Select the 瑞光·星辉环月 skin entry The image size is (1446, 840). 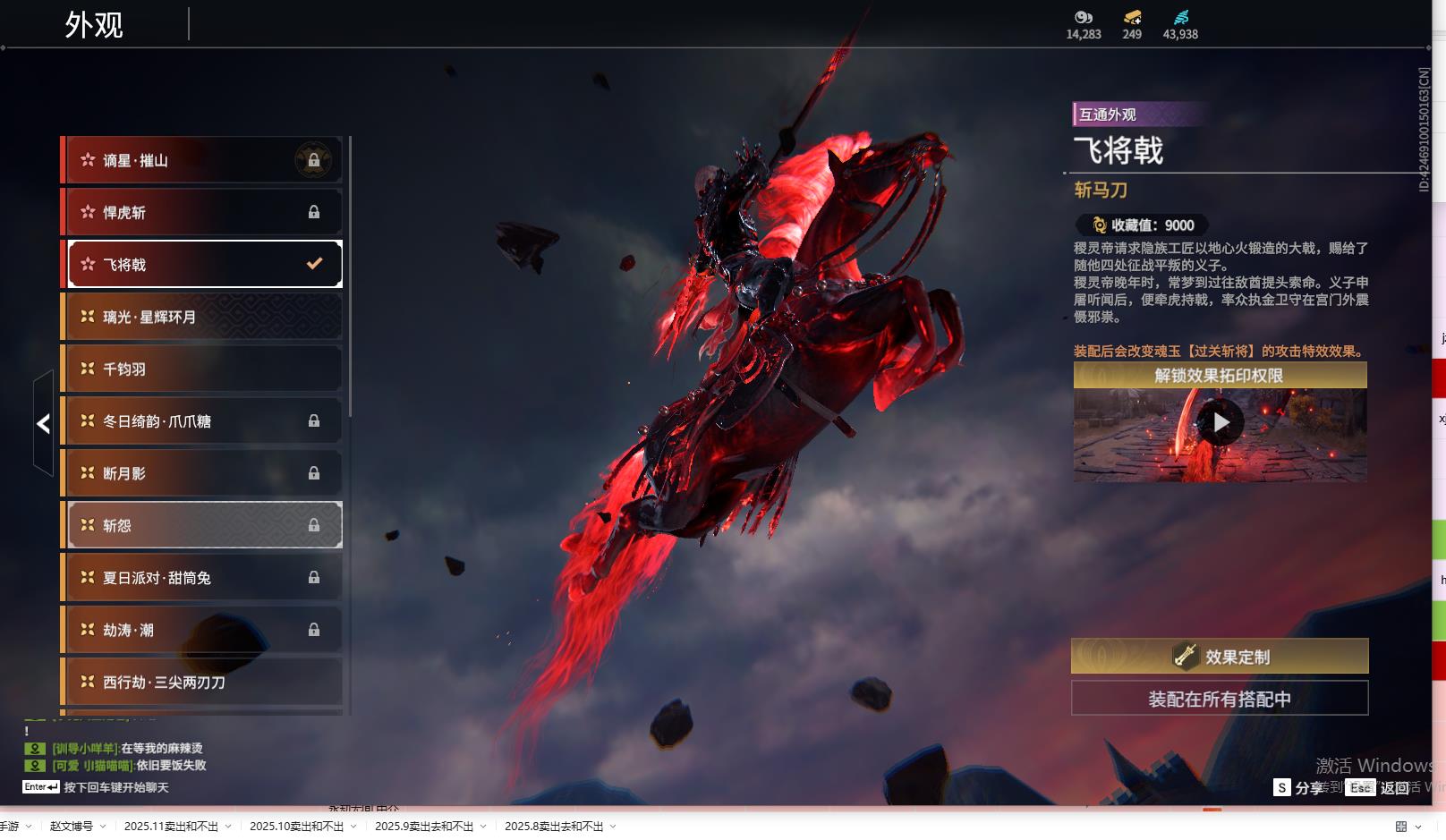(x=205, y=317)
